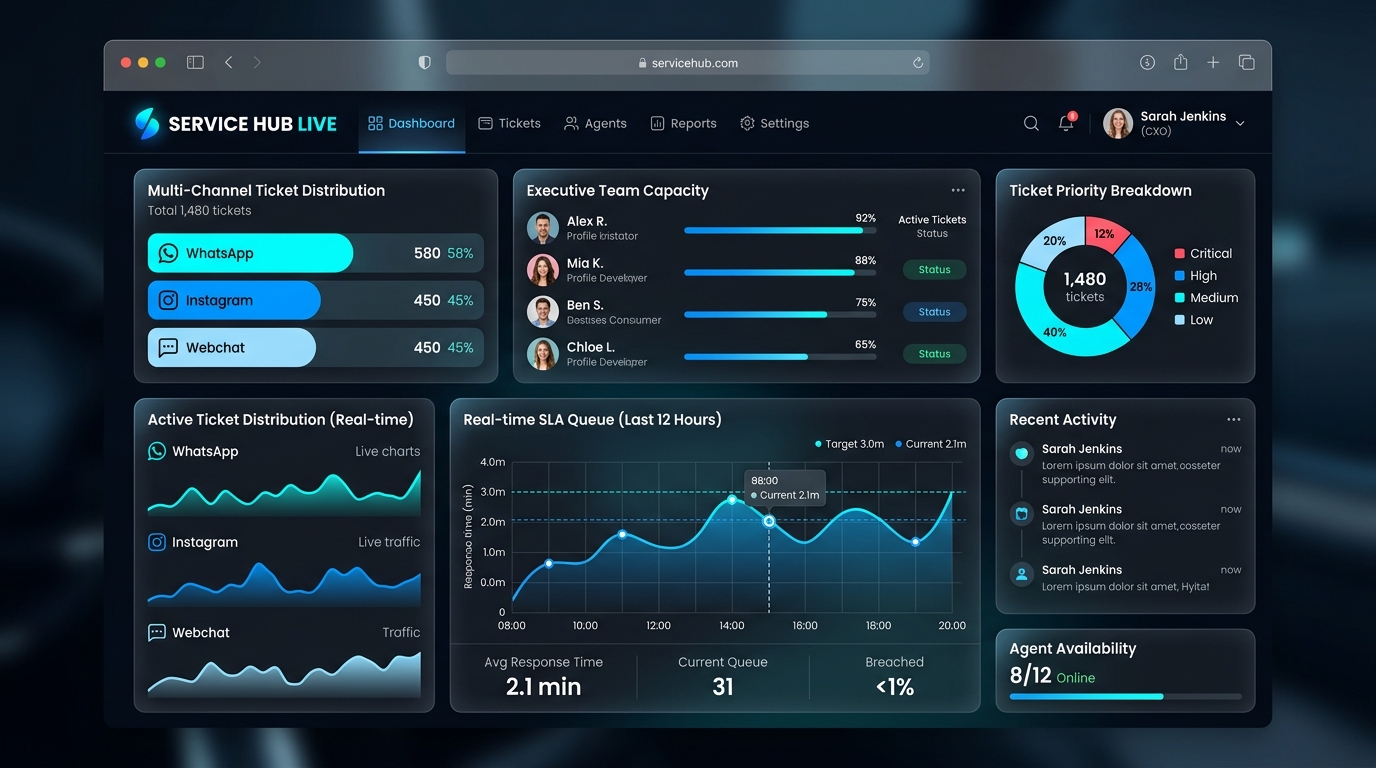Click Ben S. 75% capacity bar
The width and height of the screenshot is (1376, 768).
click(780, 314)
